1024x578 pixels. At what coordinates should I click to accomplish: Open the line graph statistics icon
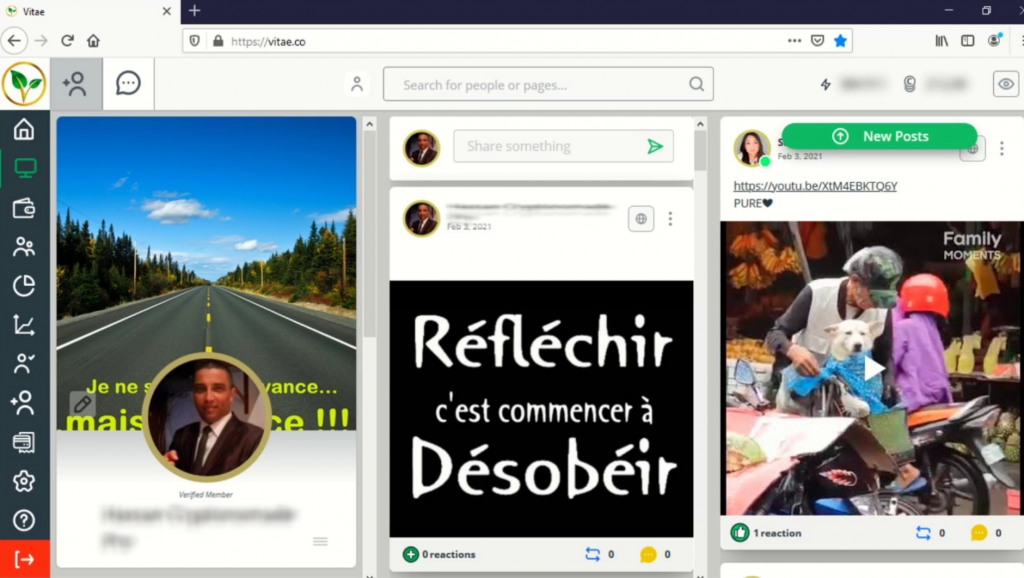click(24, 325)
